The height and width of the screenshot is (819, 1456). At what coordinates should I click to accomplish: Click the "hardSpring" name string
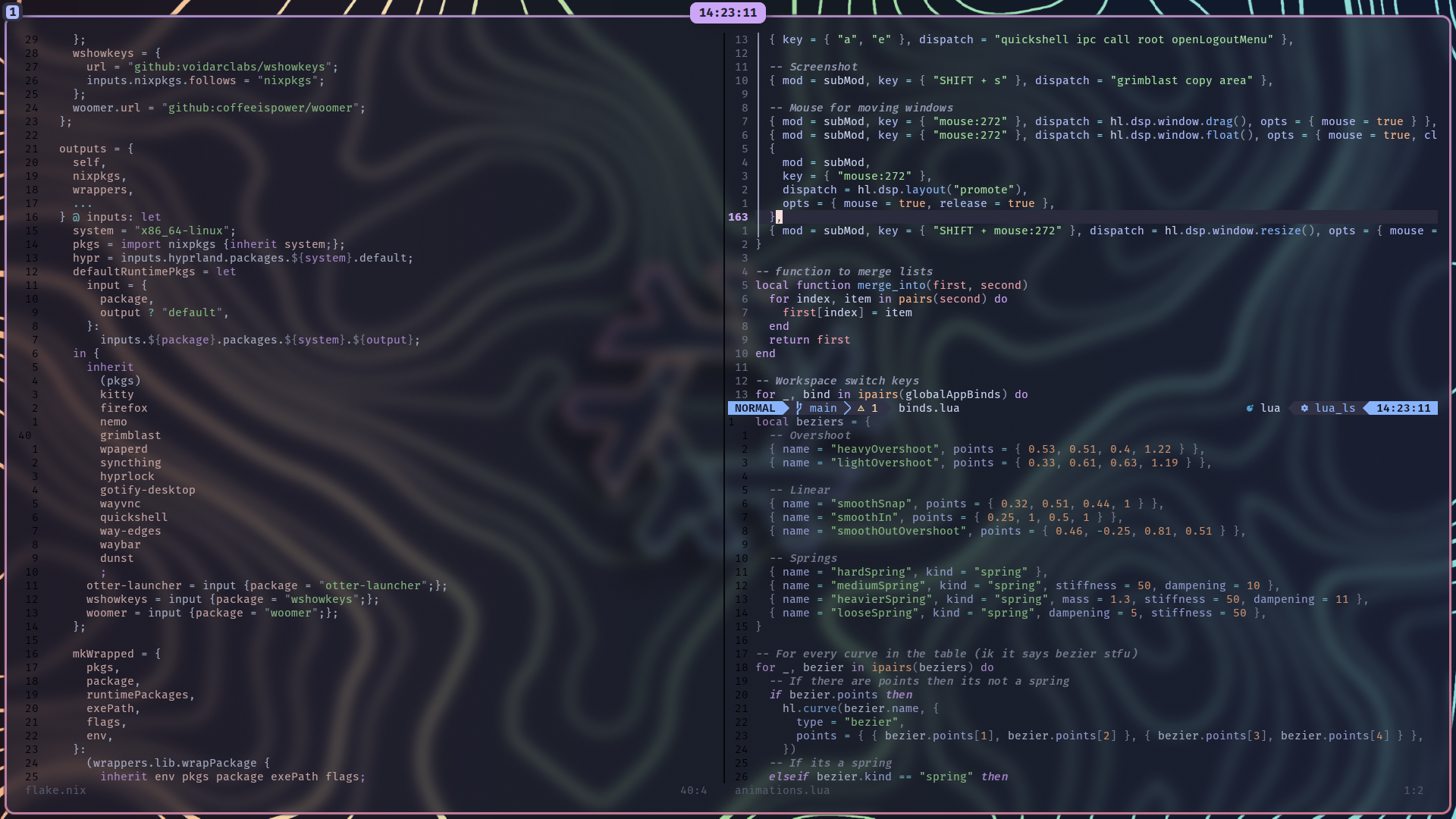click(871, 572)
